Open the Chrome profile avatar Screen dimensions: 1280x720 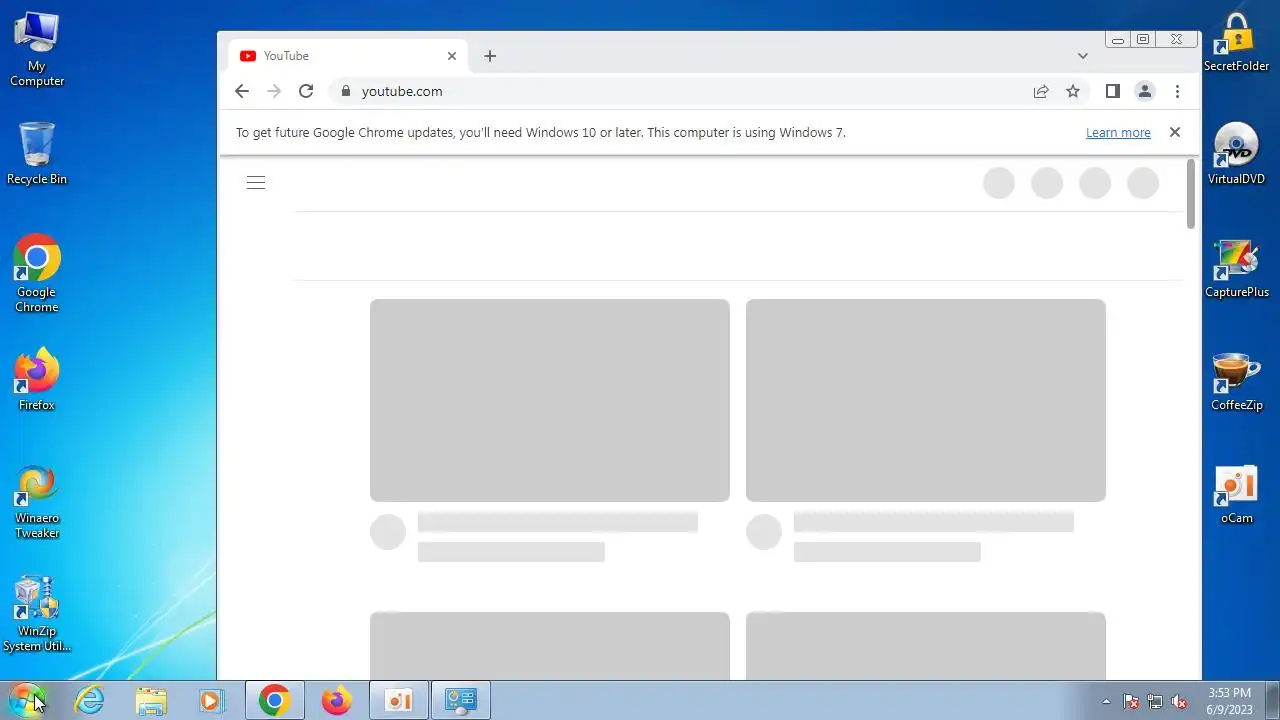point(1145,91)
